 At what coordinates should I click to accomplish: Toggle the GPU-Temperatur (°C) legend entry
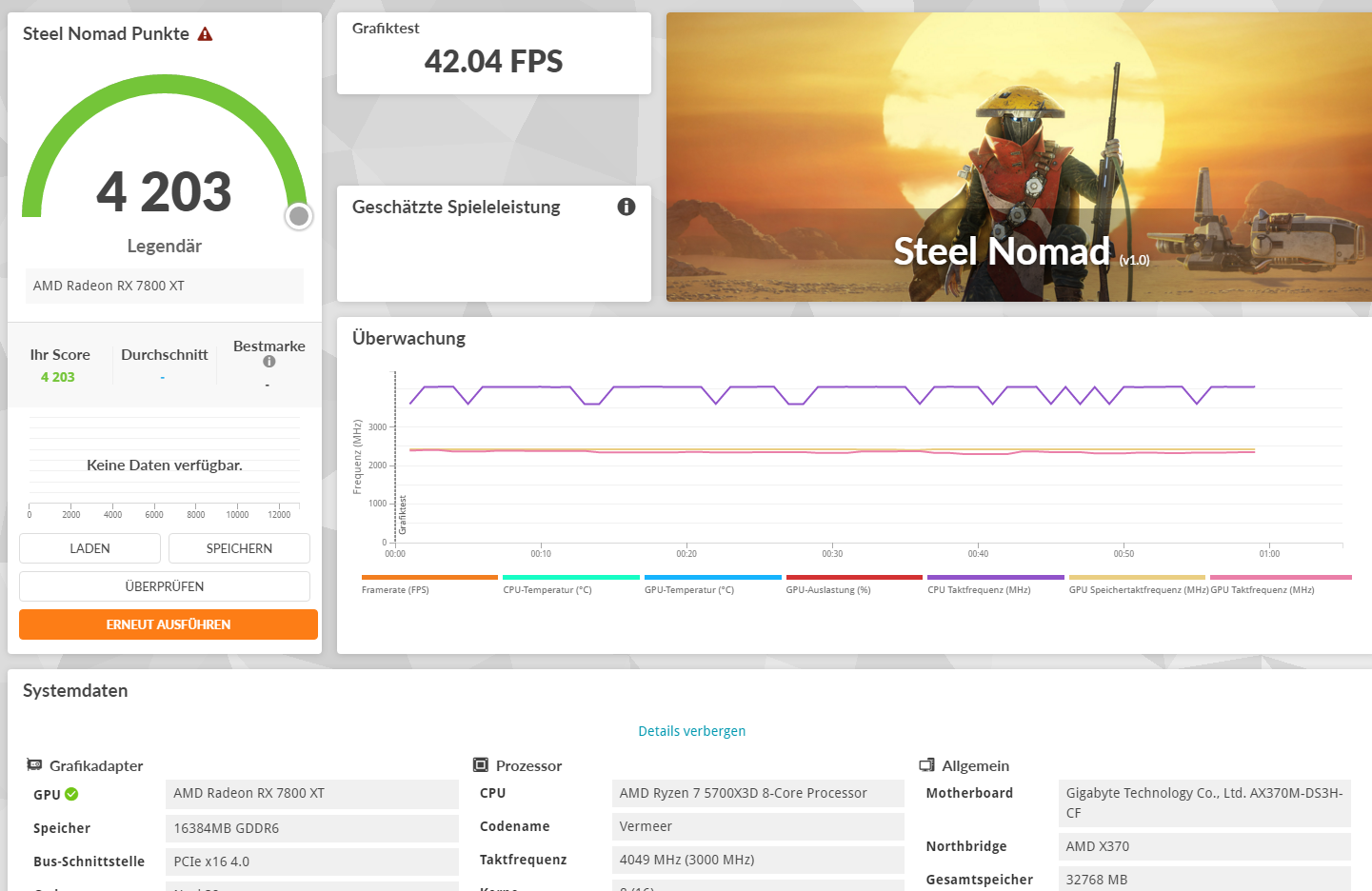(712, 584)
